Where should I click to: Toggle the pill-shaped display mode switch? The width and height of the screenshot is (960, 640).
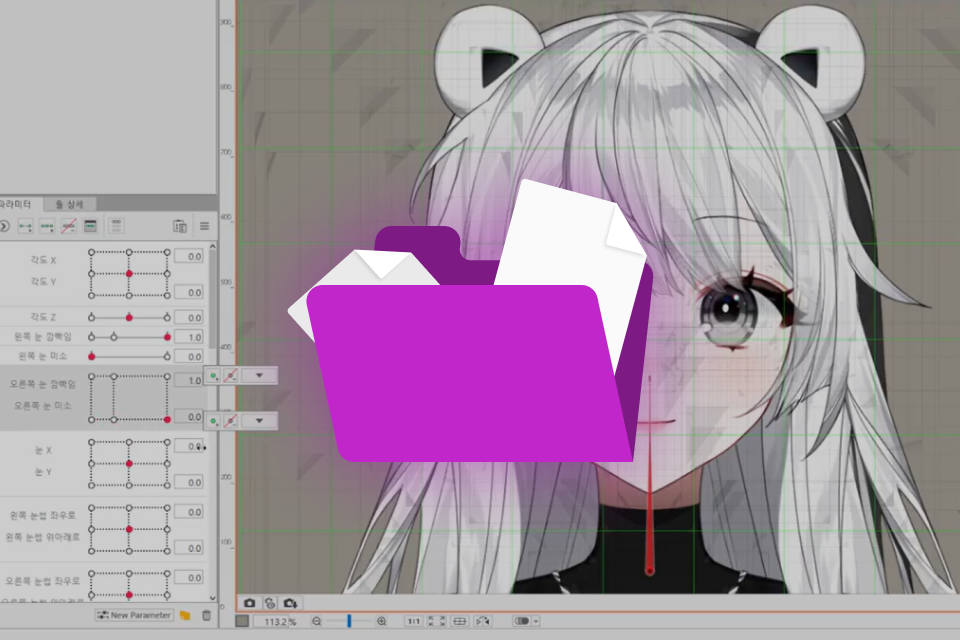pyautogui.click(x=522, y=621)
